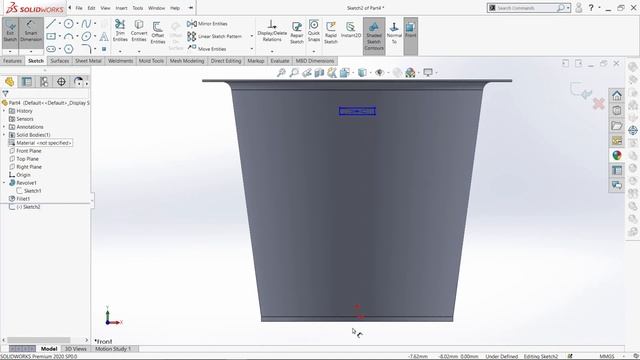Open the Smart Dimension dropdown arrow
The height and width of the screenshot is (360, 640).
(31, 51)
